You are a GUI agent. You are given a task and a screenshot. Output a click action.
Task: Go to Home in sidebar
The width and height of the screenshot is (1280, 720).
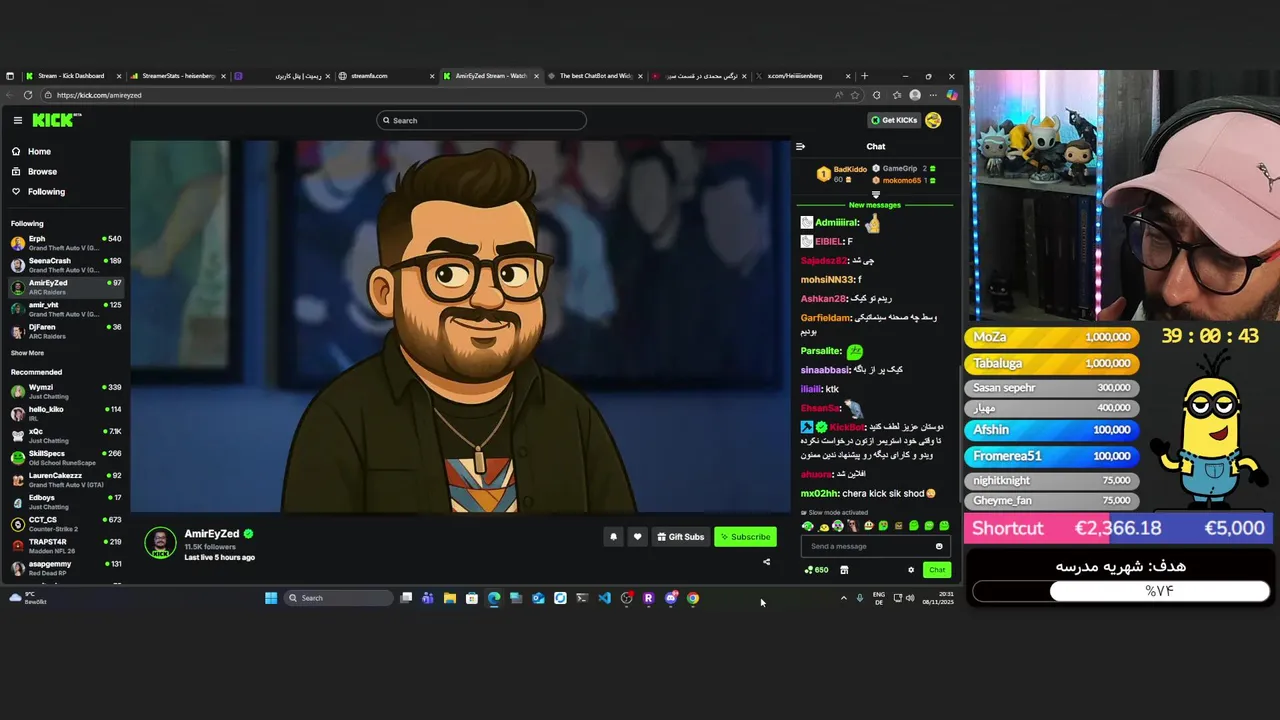tap(39, 151)
